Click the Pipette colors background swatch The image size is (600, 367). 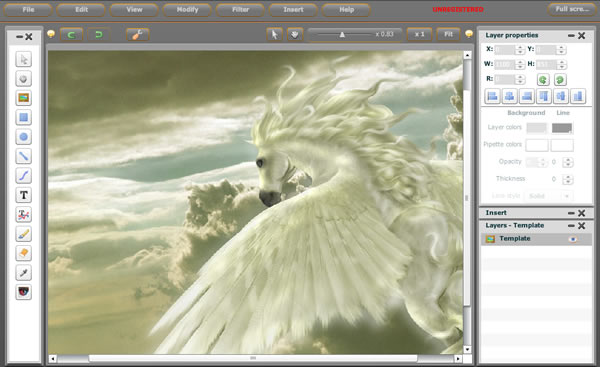[x=537, y=145]
